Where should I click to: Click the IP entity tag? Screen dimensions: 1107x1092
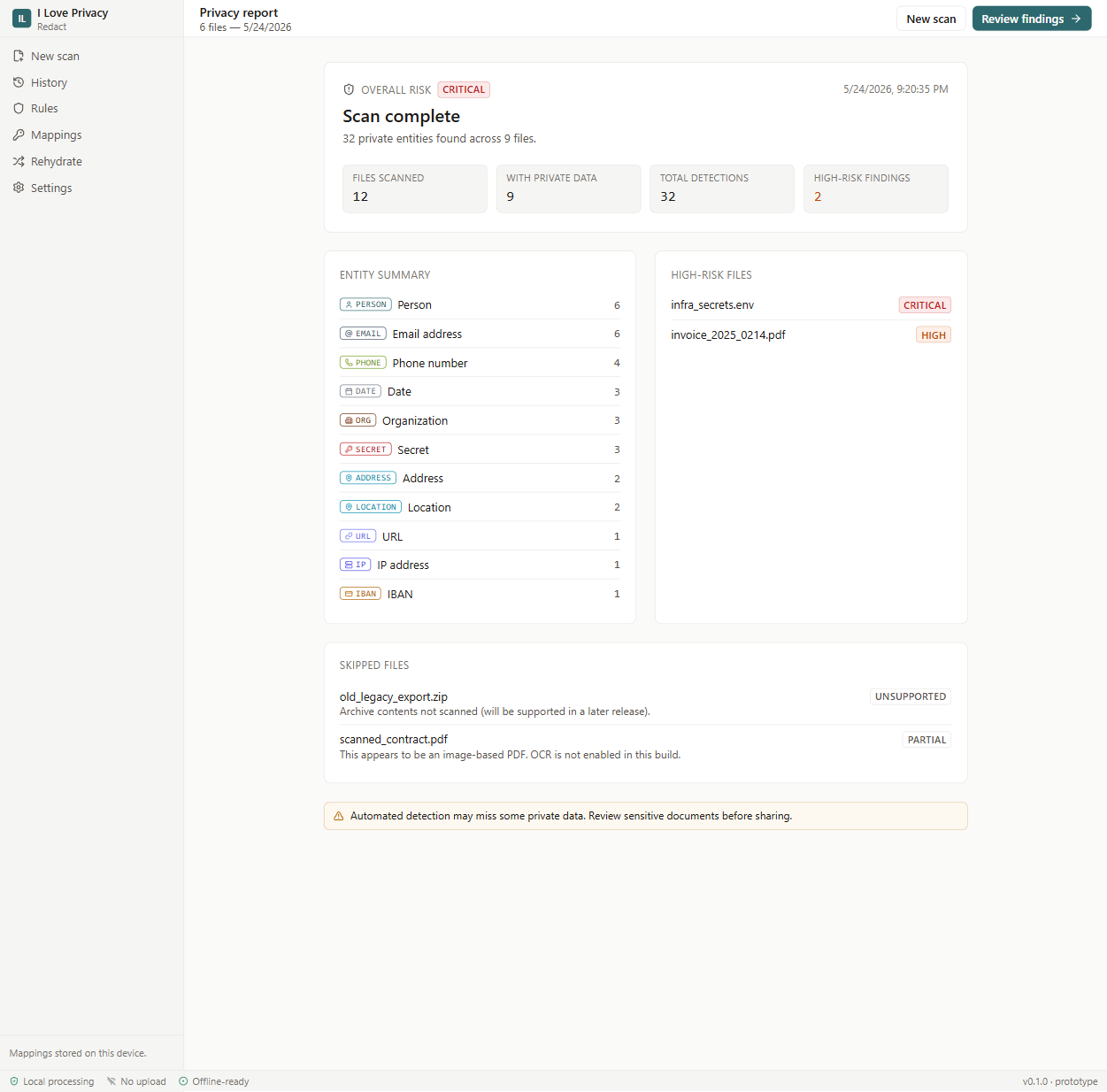[x=356, y=565]
